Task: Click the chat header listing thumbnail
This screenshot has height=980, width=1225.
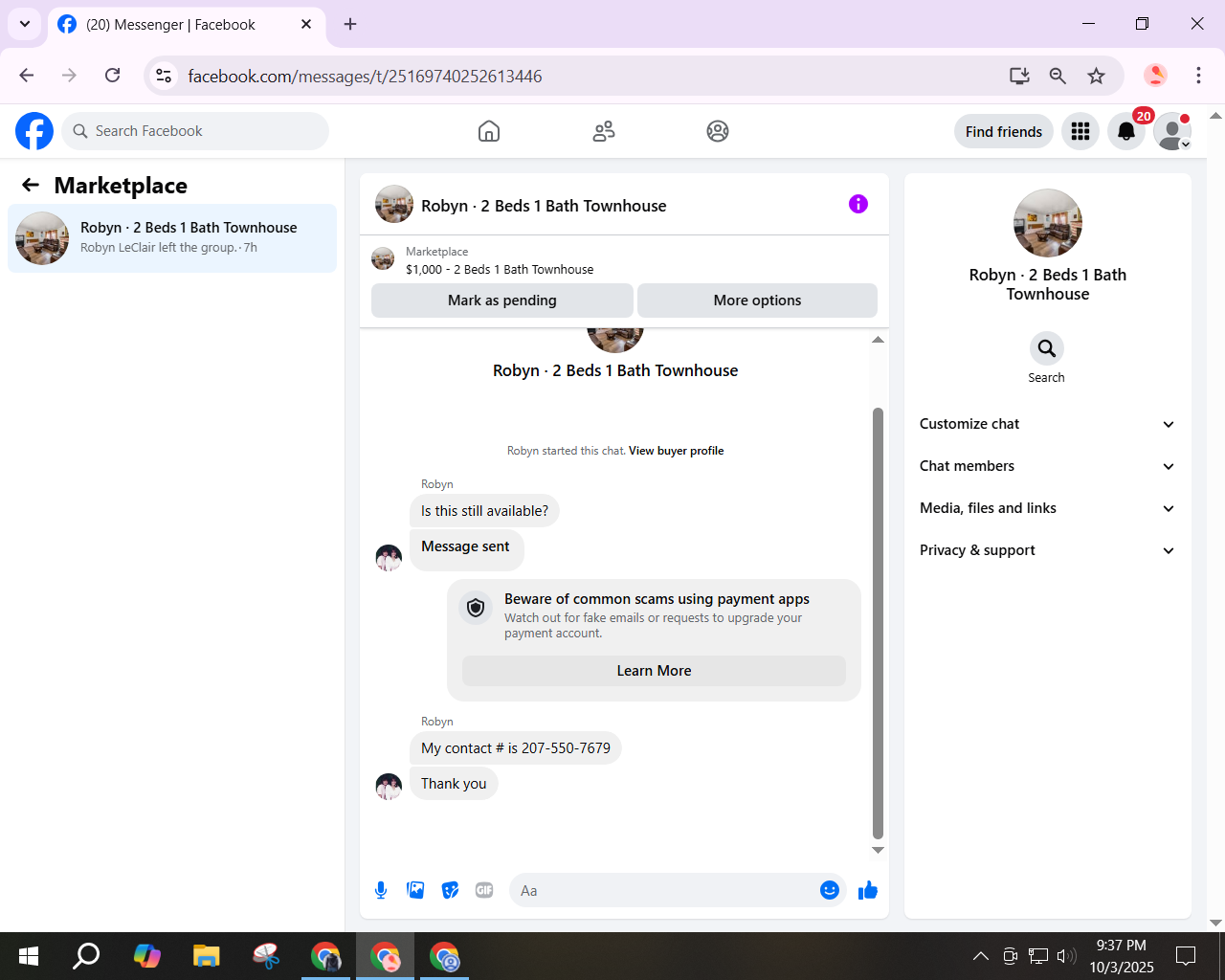Action: pyautogui.click(x=394, y=204)
